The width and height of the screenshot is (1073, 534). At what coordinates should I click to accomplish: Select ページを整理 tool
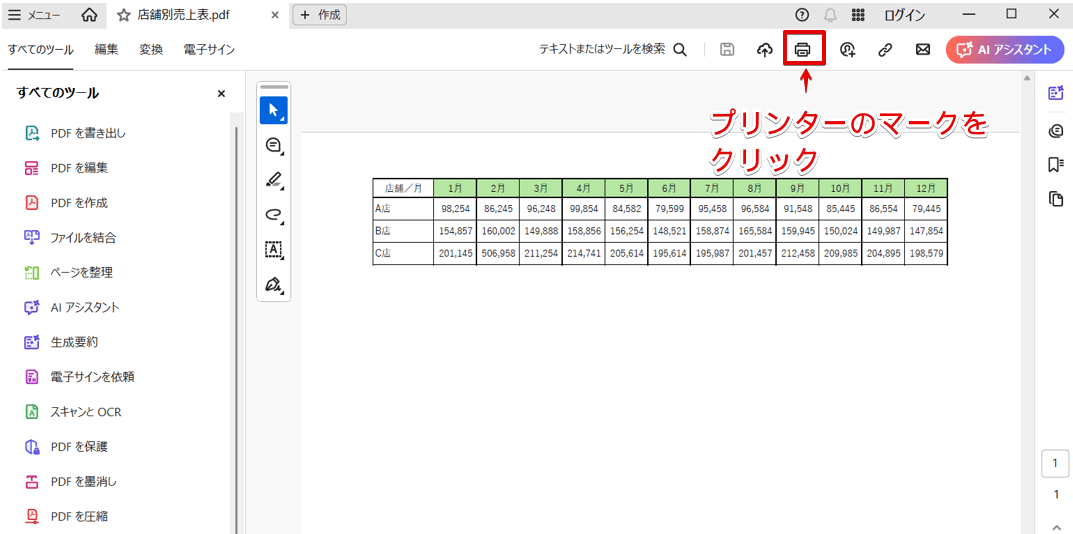(68, 272)
